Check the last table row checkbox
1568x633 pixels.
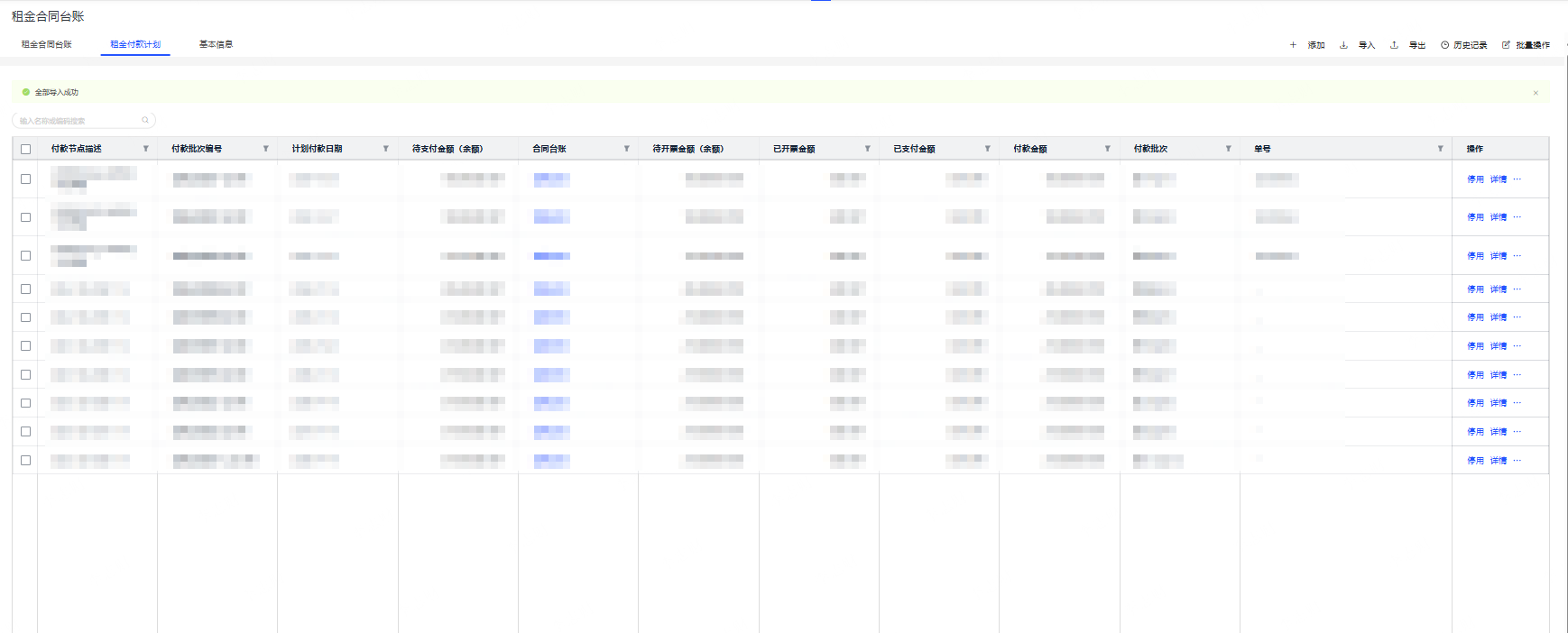point(26,461)
